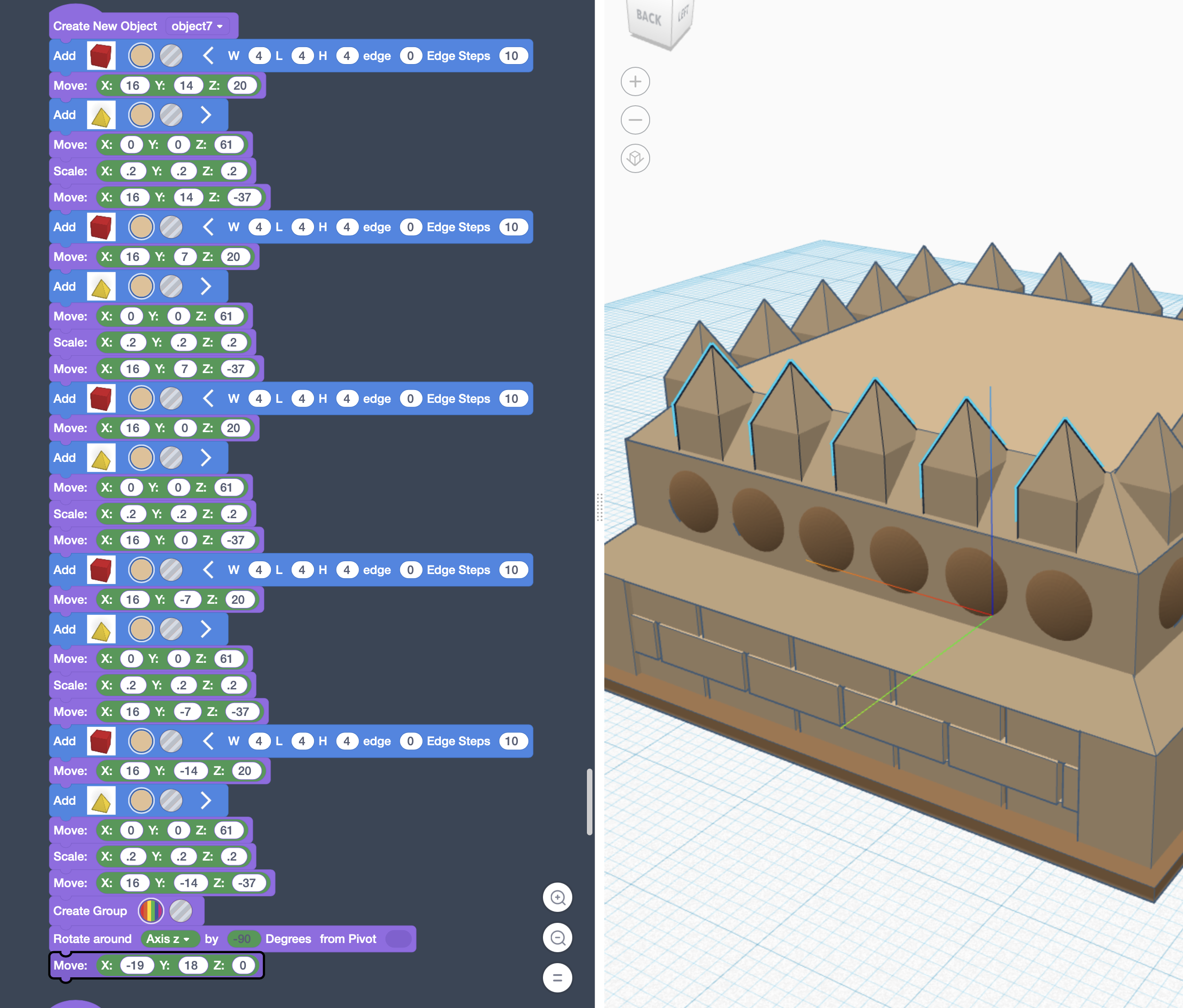Click the plus icon to zoom the 3D viewport
Viewport: 1183px width, 1008px height.
tap(635, 81)
